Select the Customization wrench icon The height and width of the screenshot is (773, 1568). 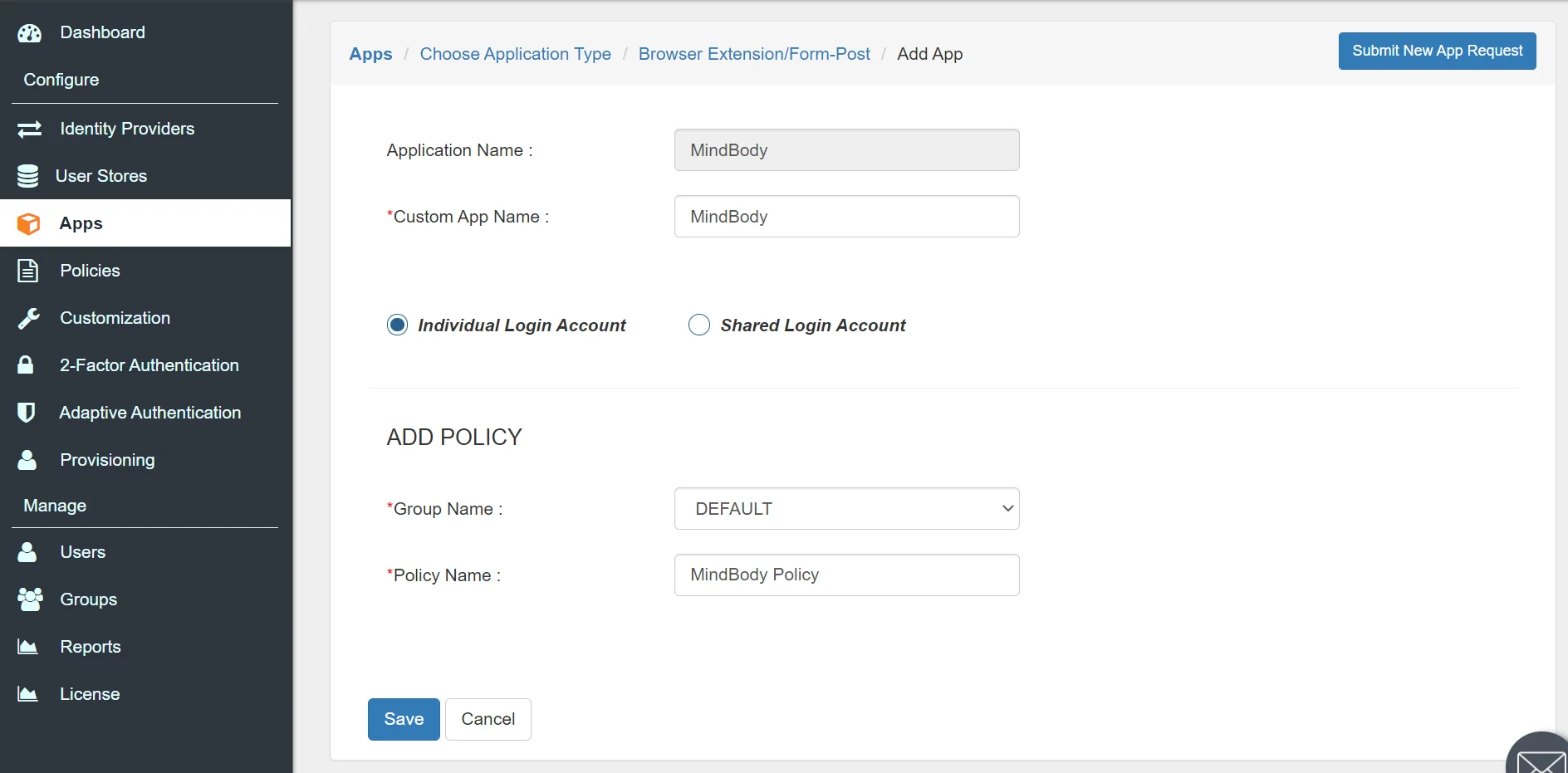point(28,318)
